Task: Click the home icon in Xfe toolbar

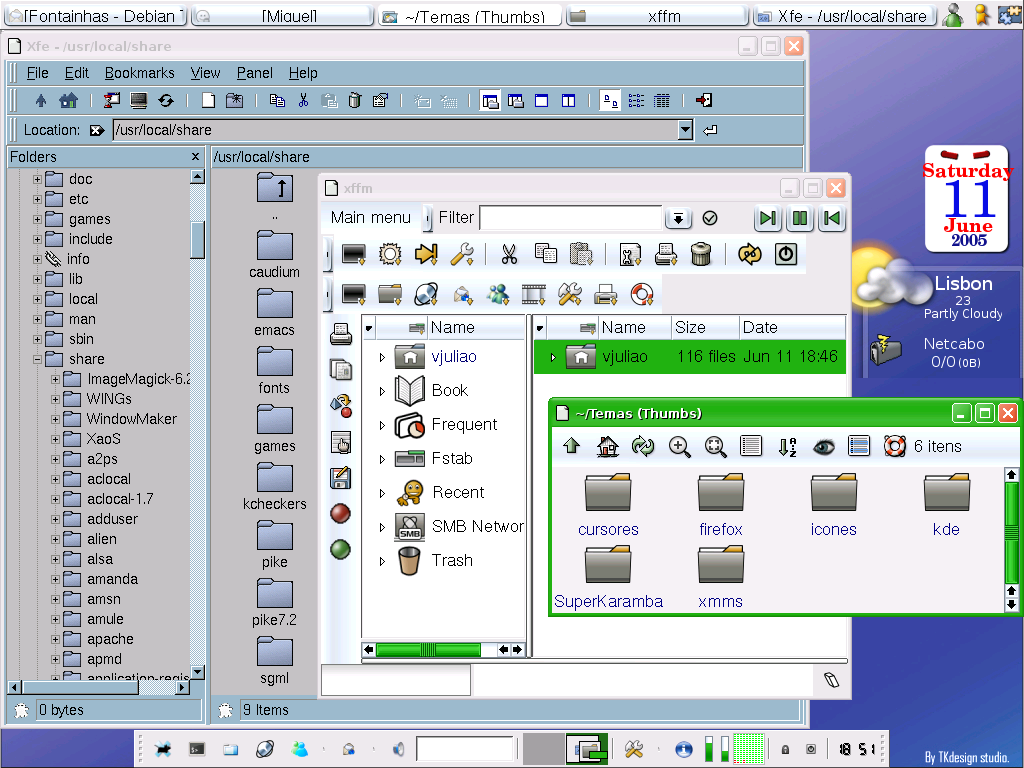Action: coord(68,101)
